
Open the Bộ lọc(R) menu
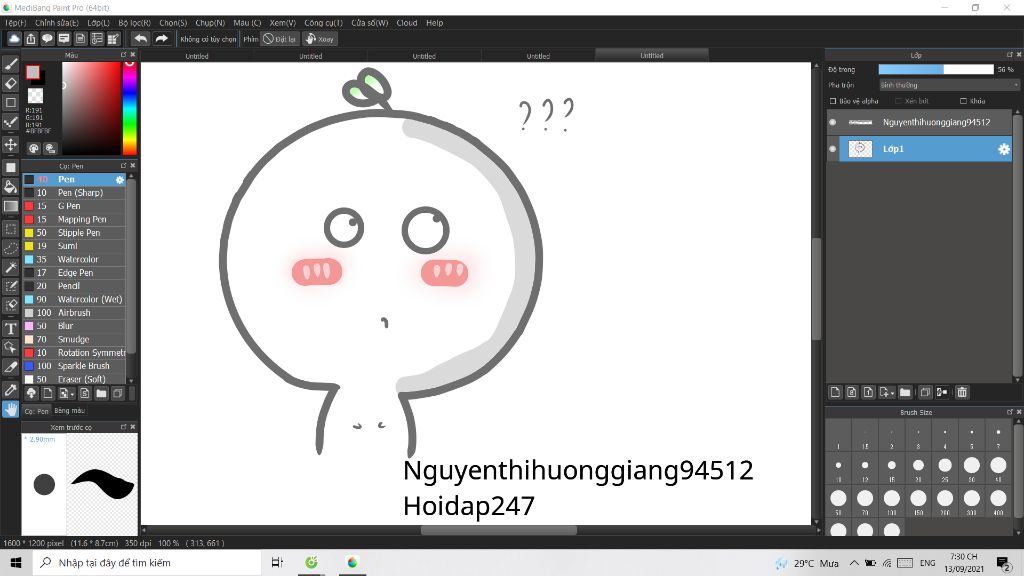[135, 23]
